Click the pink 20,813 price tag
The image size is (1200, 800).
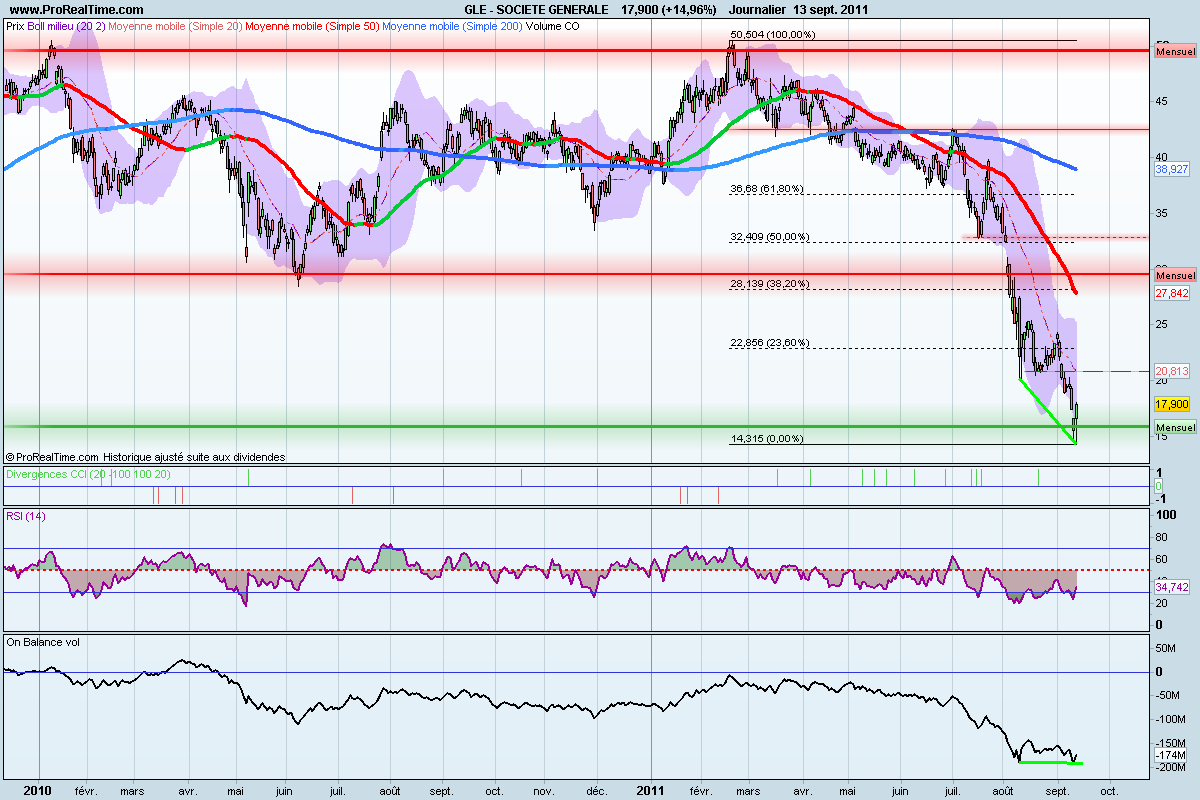[x=1172, y=371]
